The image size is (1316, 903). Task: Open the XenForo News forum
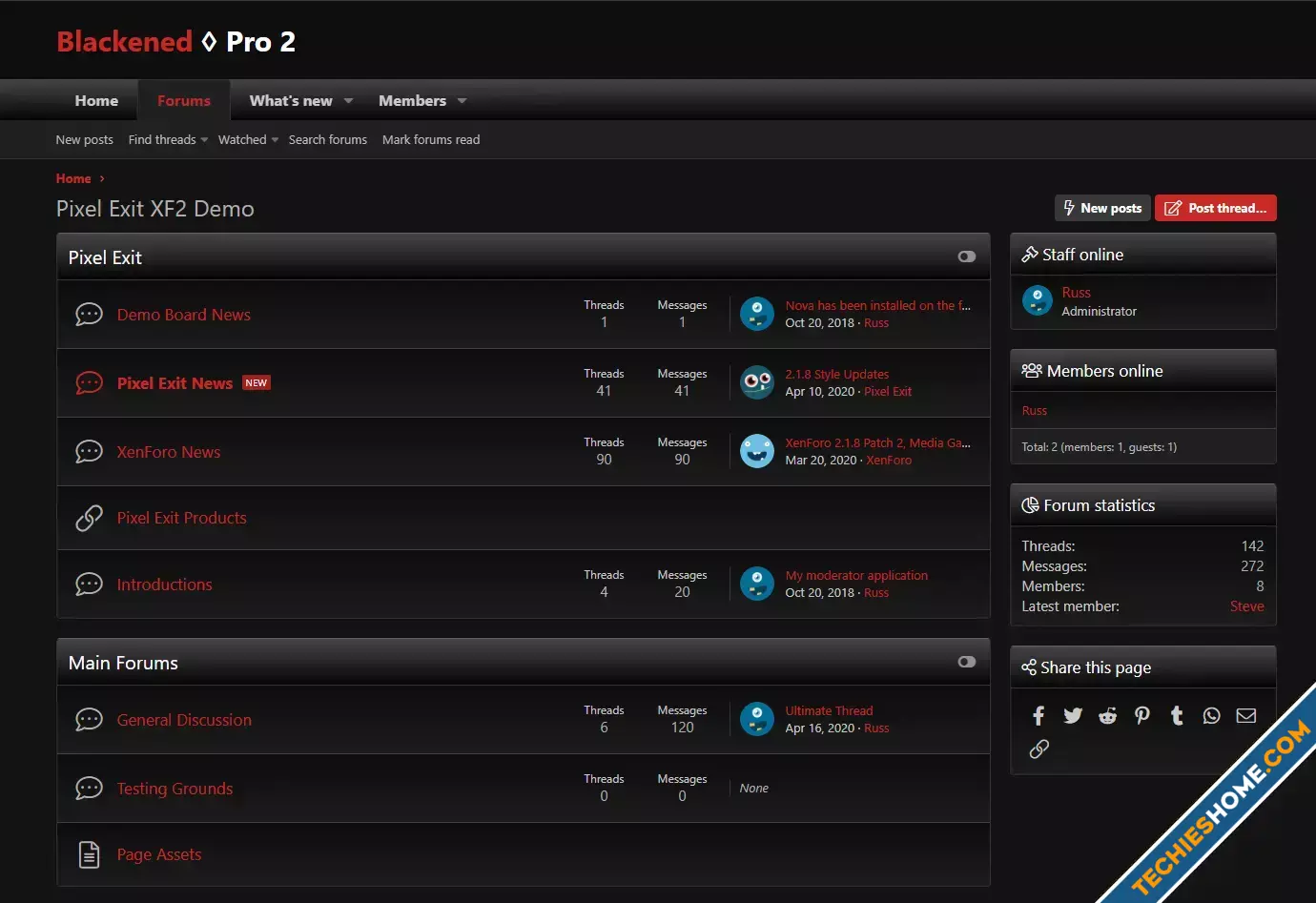(169, 452)
